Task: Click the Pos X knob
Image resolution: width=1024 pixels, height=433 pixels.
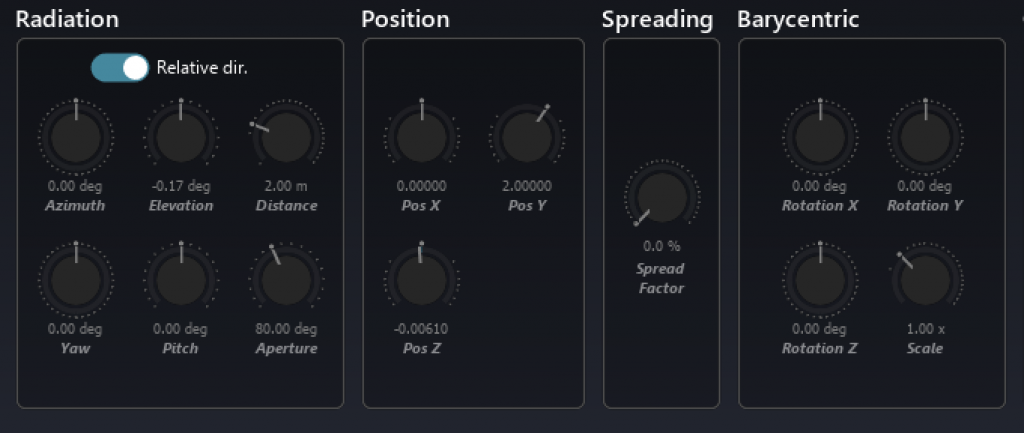Action: tap(421, 138)
